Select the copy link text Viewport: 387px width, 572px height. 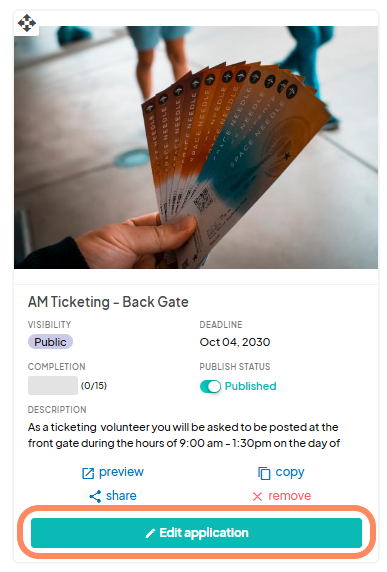pyautogui.click(x=290, y=472)
